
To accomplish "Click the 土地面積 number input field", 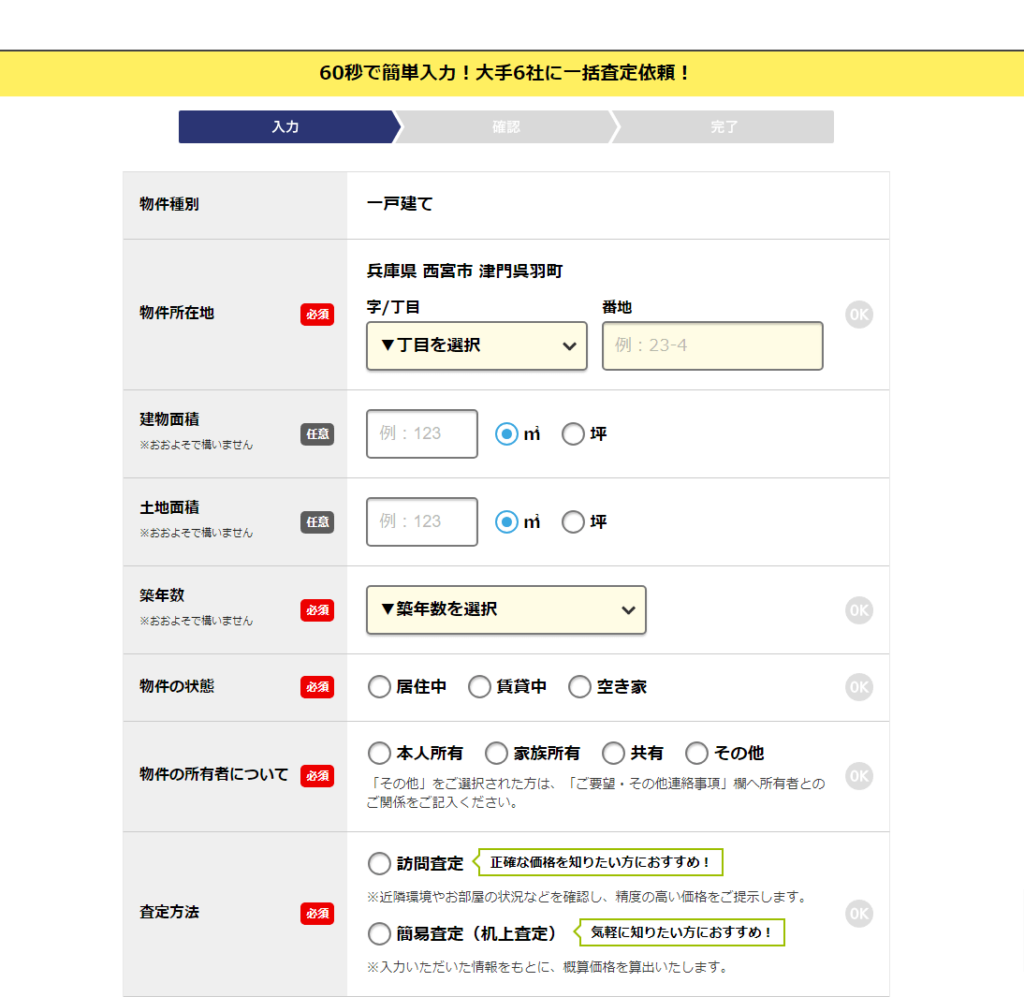I will 422,522.
